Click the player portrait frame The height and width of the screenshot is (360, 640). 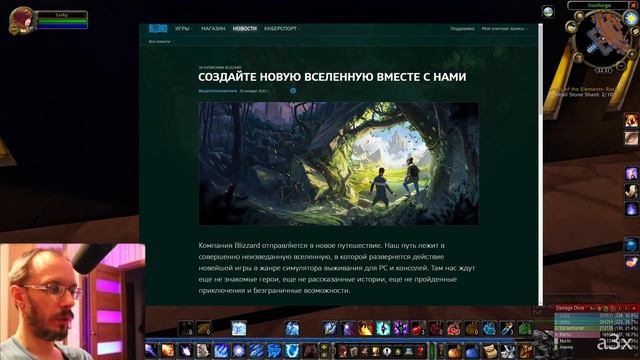(x=22, y=20)
